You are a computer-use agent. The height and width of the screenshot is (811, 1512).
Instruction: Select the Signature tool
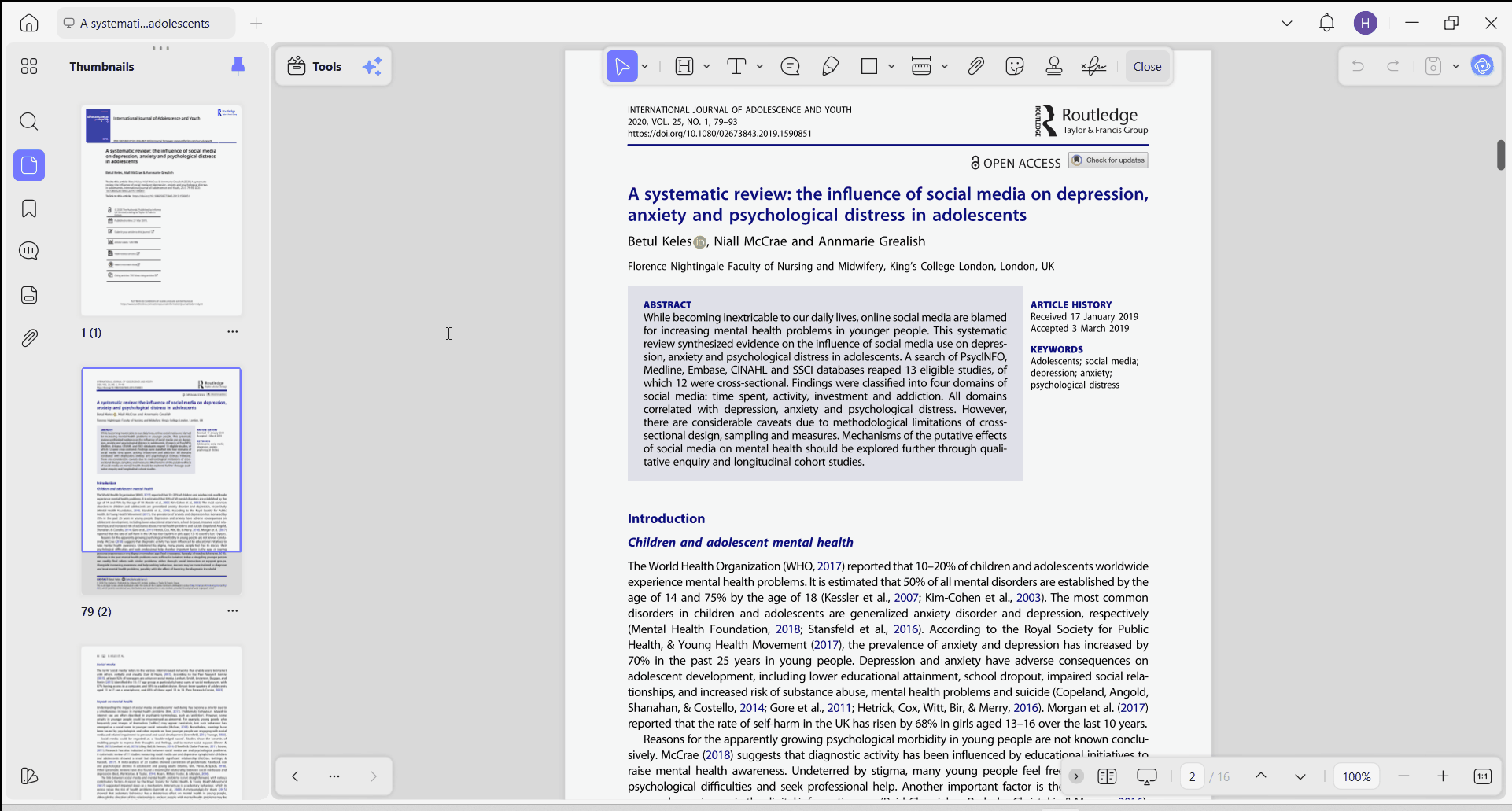1093,67
